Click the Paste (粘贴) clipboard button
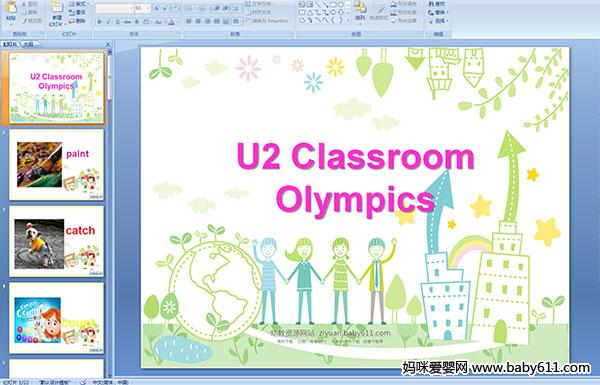This screenshot has height=385, width=600. click(x=11, y=13)
